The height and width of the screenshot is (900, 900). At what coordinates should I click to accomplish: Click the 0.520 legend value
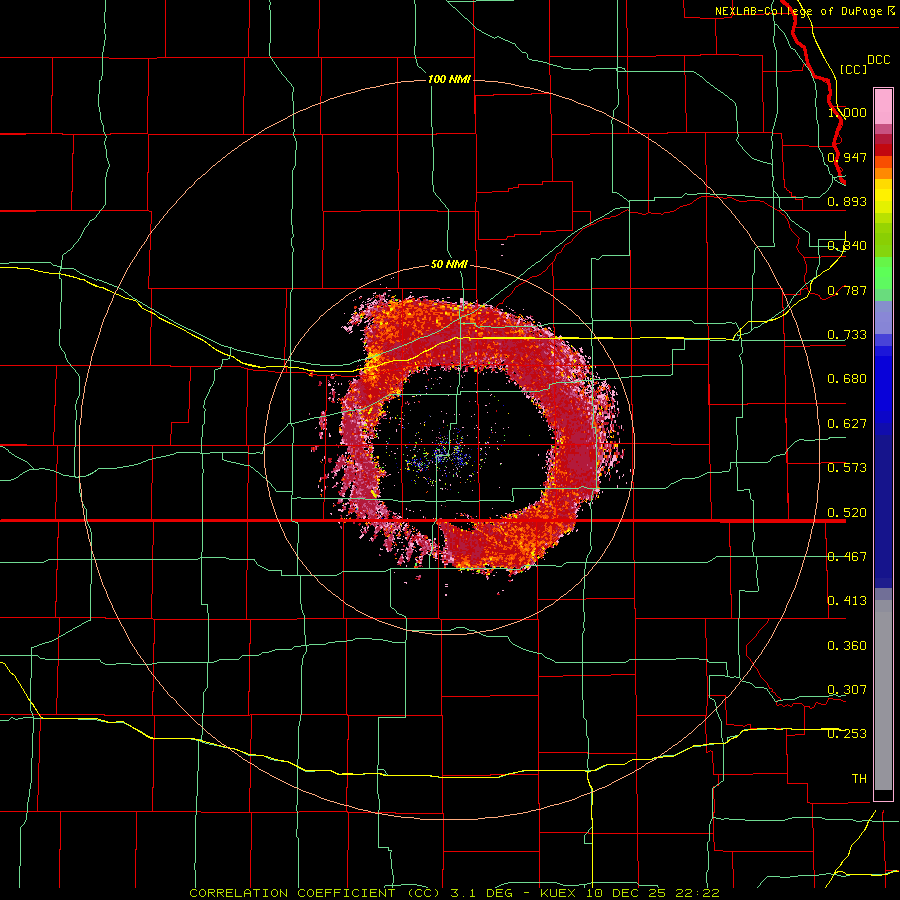click(x=847, y=513)
